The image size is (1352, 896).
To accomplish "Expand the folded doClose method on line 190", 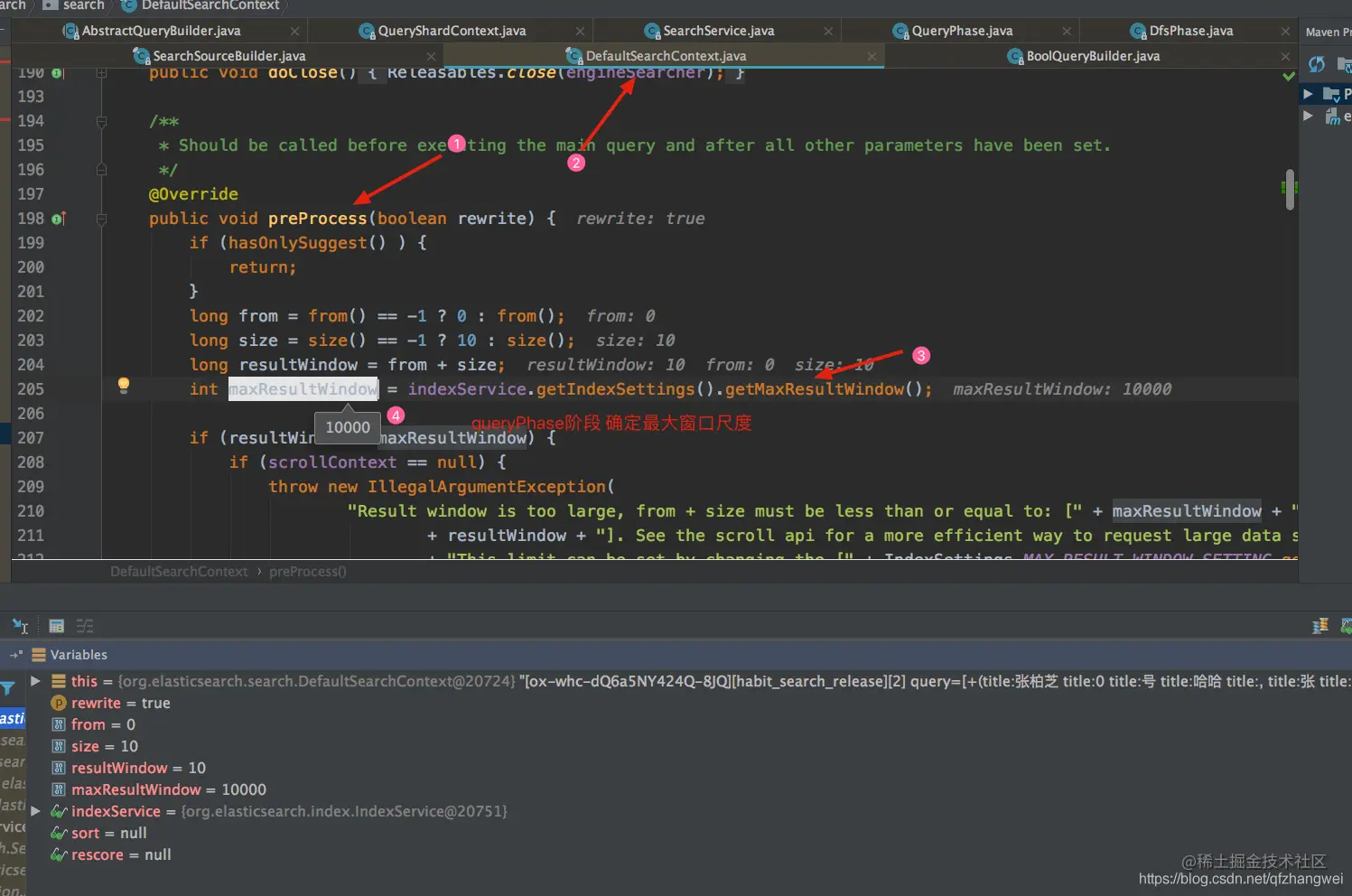I will coord(101,73).
